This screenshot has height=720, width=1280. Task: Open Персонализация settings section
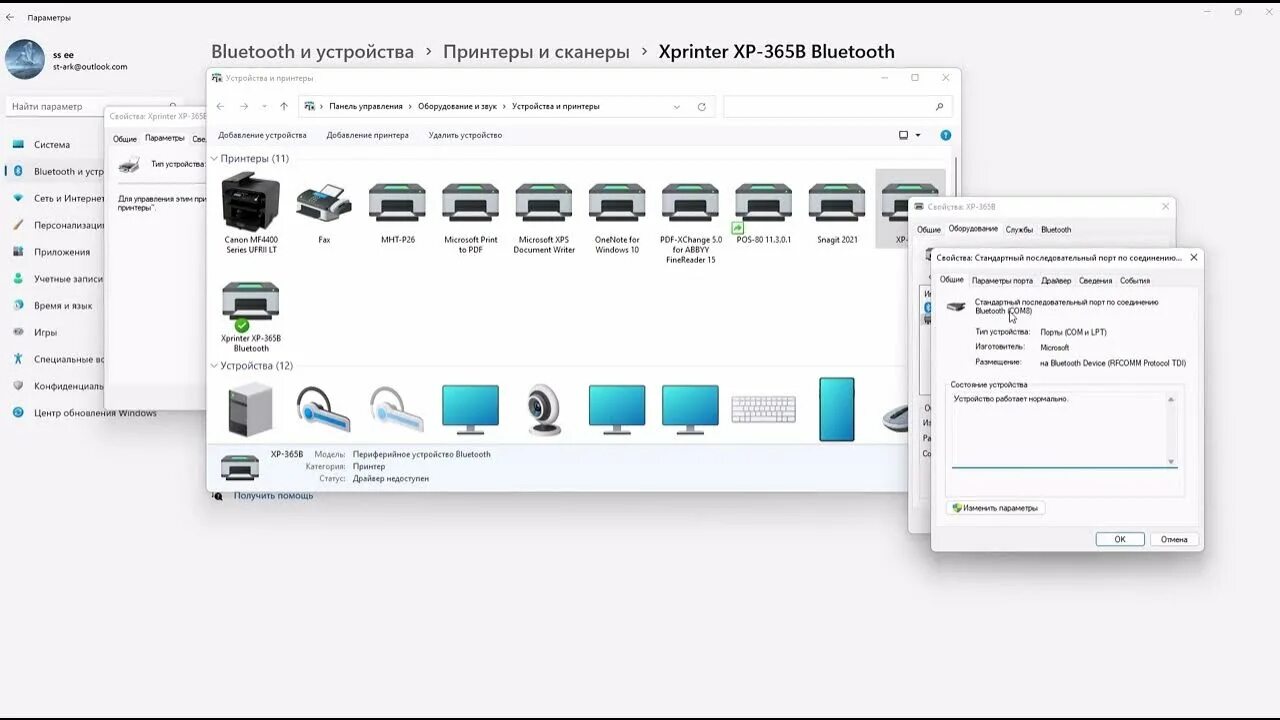60,225
